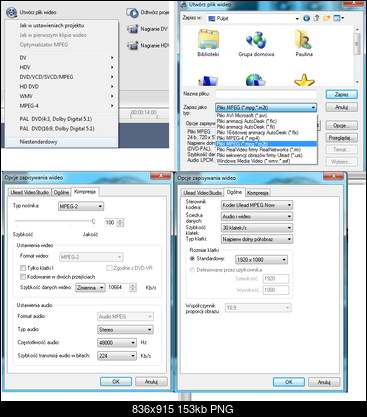Click the Zapisz button
The image size is (367, 417).
coord(342,94)
